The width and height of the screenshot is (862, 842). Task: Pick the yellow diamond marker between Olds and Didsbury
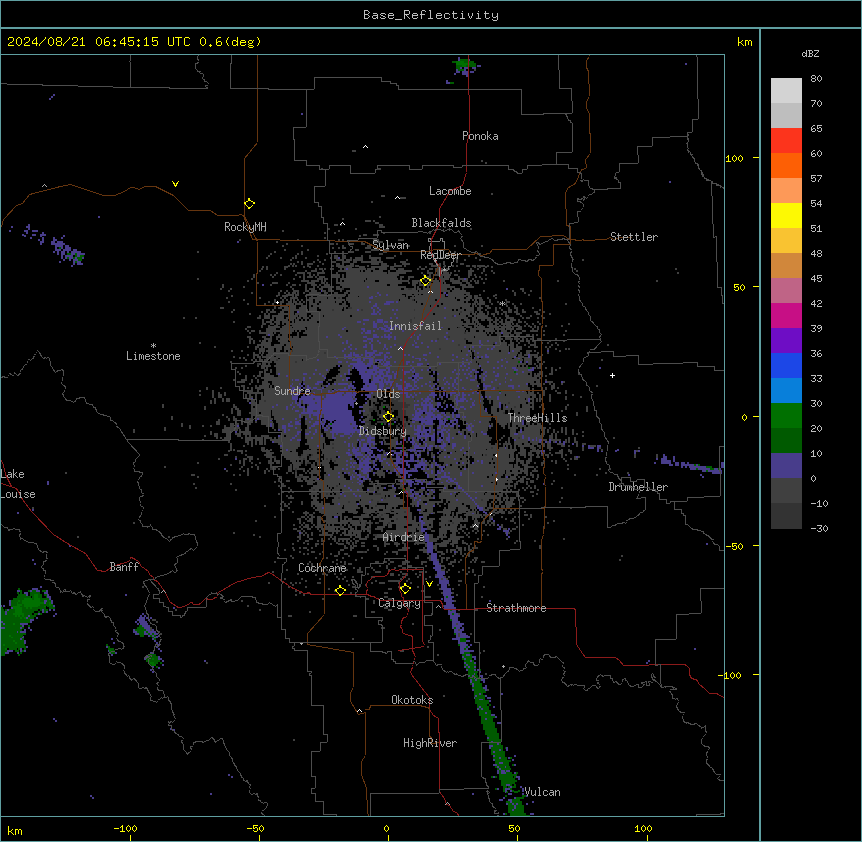(x=388, y=416)
